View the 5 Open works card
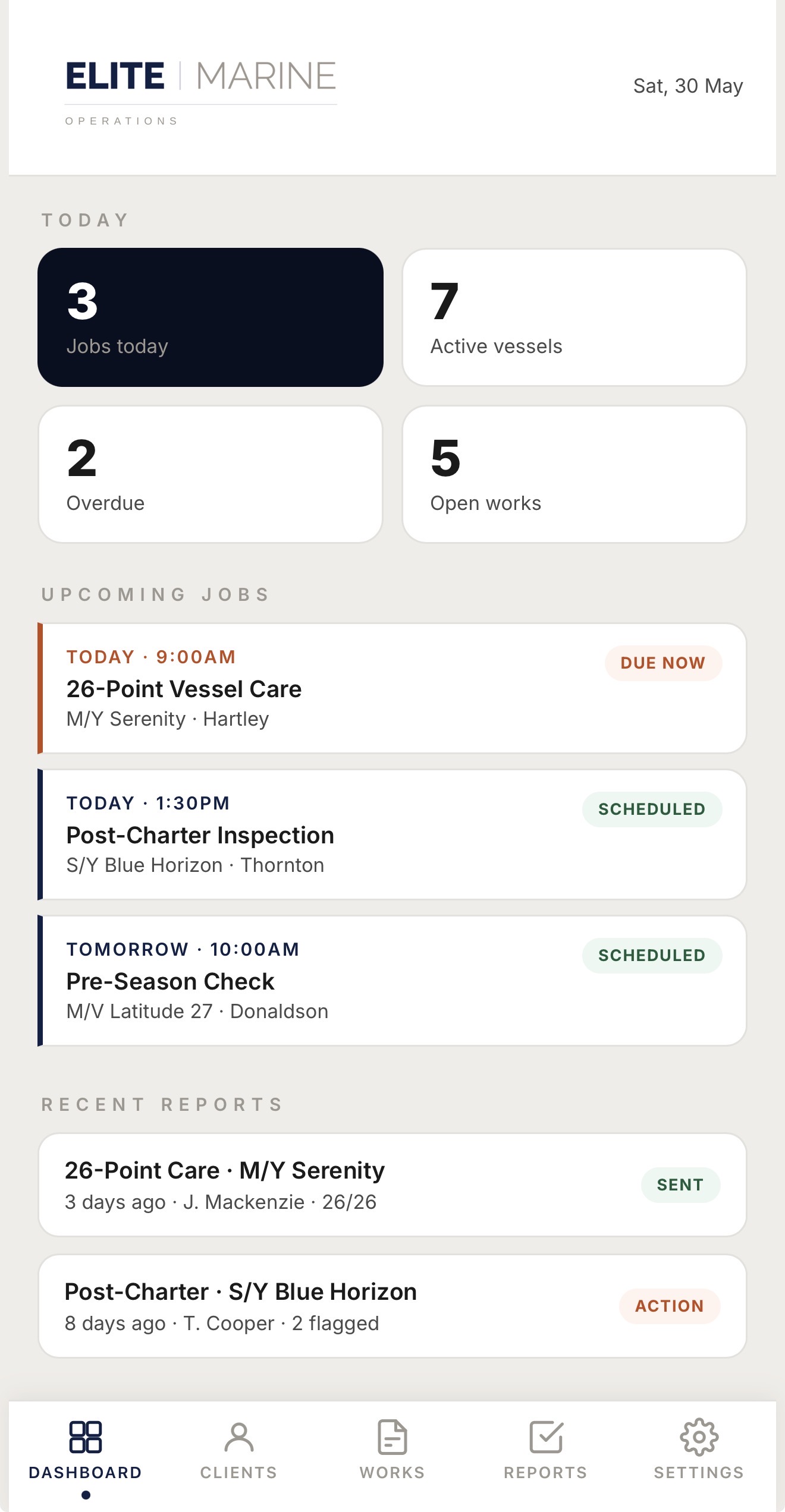The width and height of the screenshot is (785, 1512). coord(574,474)
